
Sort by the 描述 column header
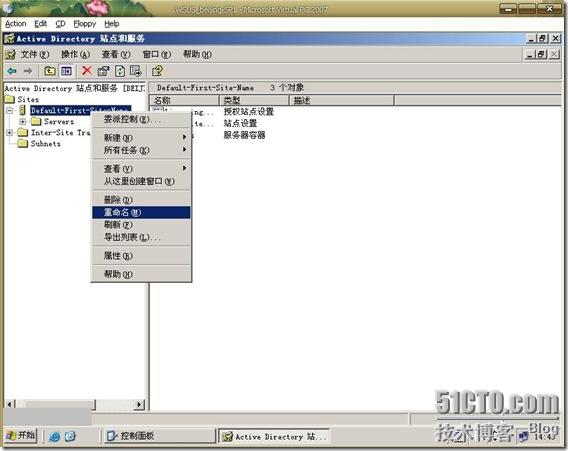[x=342, y=100]
